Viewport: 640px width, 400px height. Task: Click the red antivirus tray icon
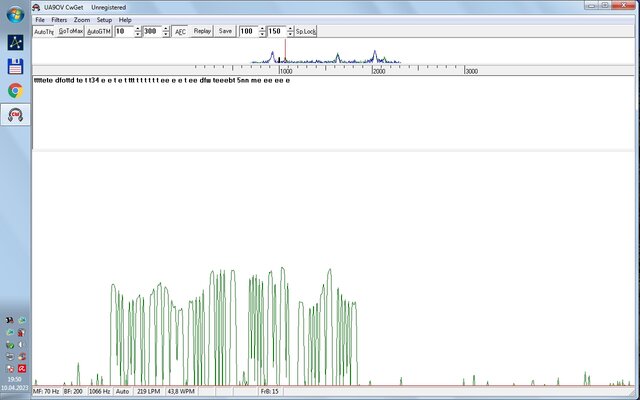pyautogui.click(x=21, y=368)
